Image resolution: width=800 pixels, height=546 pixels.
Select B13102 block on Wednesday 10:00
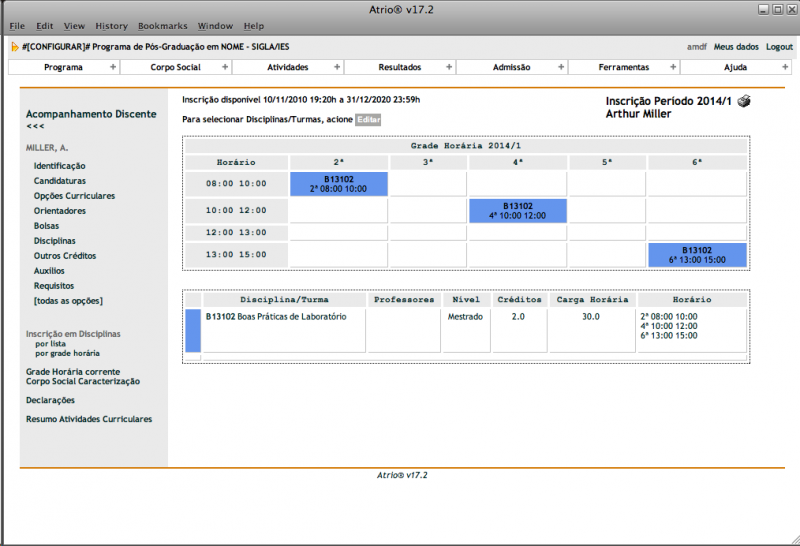517,210
